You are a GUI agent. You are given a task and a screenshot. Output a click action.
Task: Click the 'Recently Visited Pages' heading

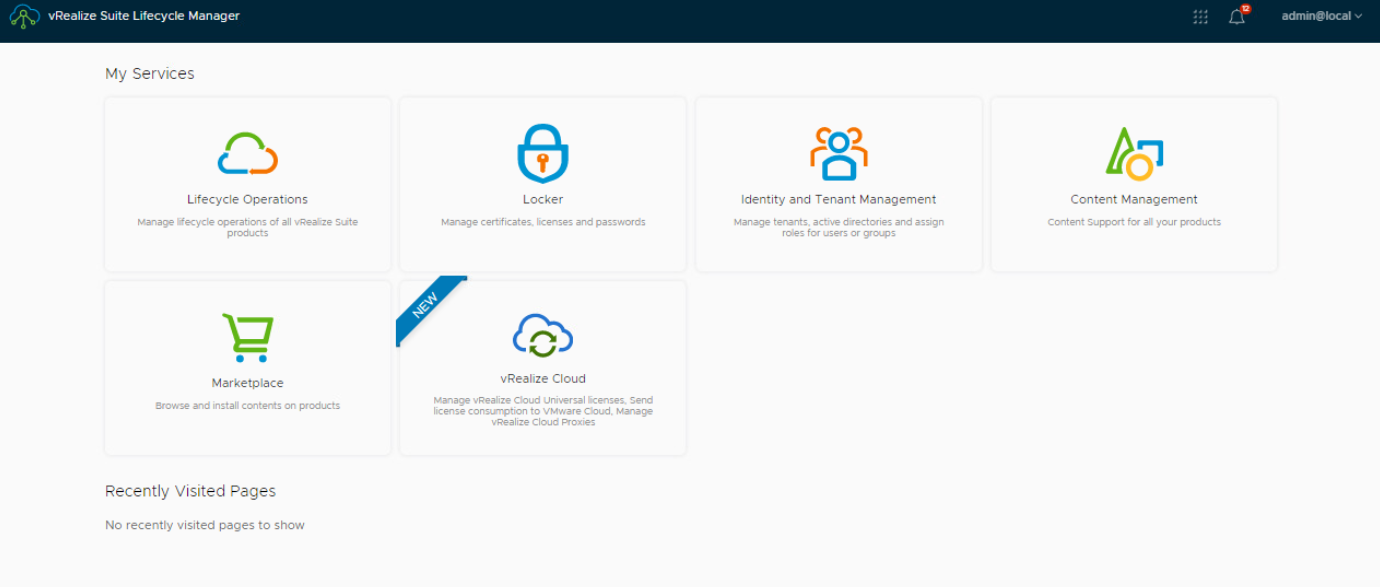(x=190, y=491)
